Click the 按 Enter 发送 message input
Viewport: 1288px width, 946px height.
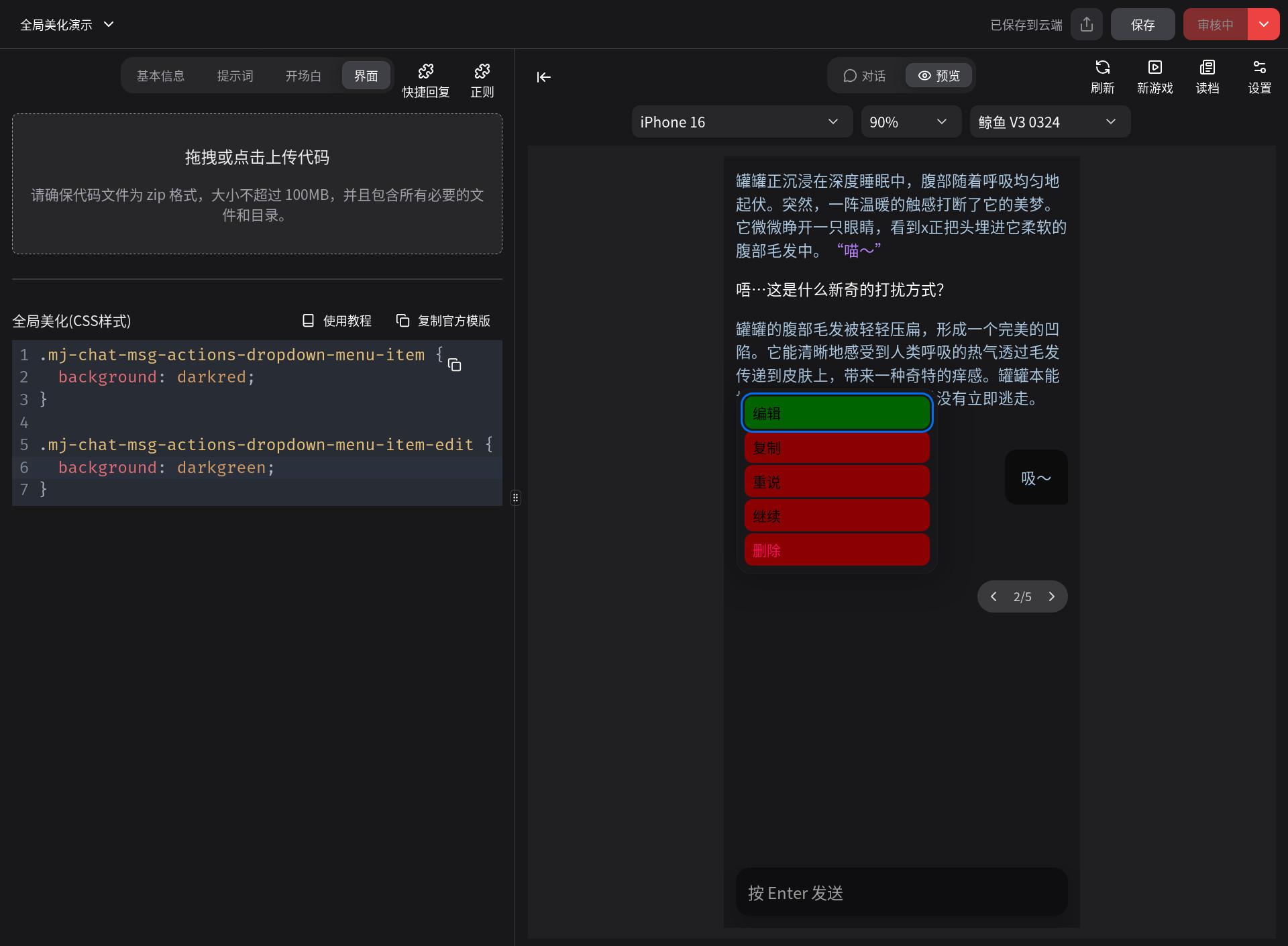click(901, 893)
